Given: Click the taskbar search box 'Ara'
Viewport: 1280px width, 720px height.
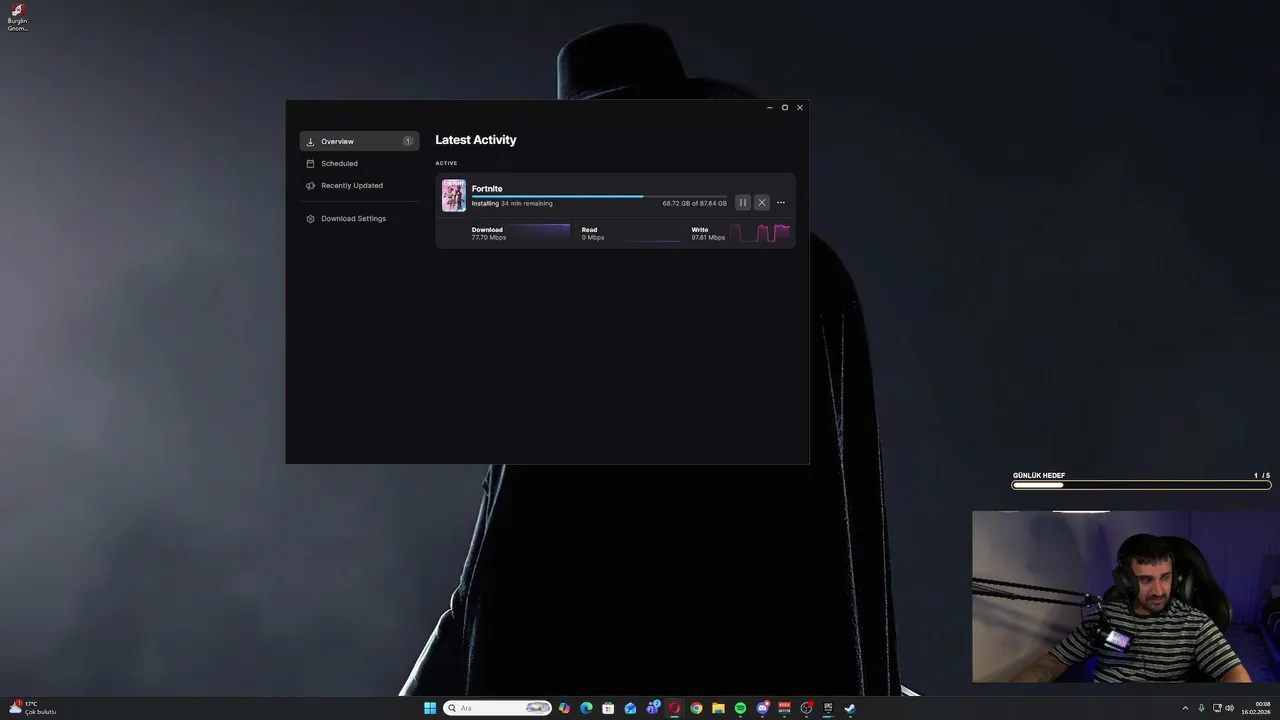Looking at the screenshot, I should [497, 708].
